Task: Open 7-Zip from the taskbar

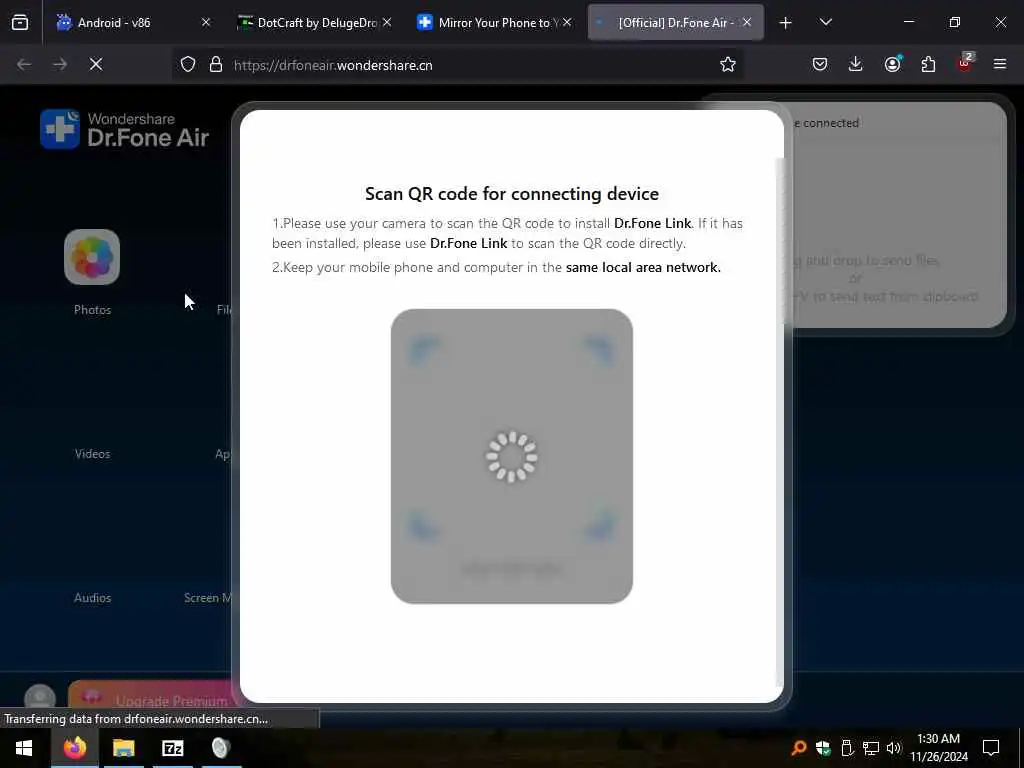Action: [172, 748]
